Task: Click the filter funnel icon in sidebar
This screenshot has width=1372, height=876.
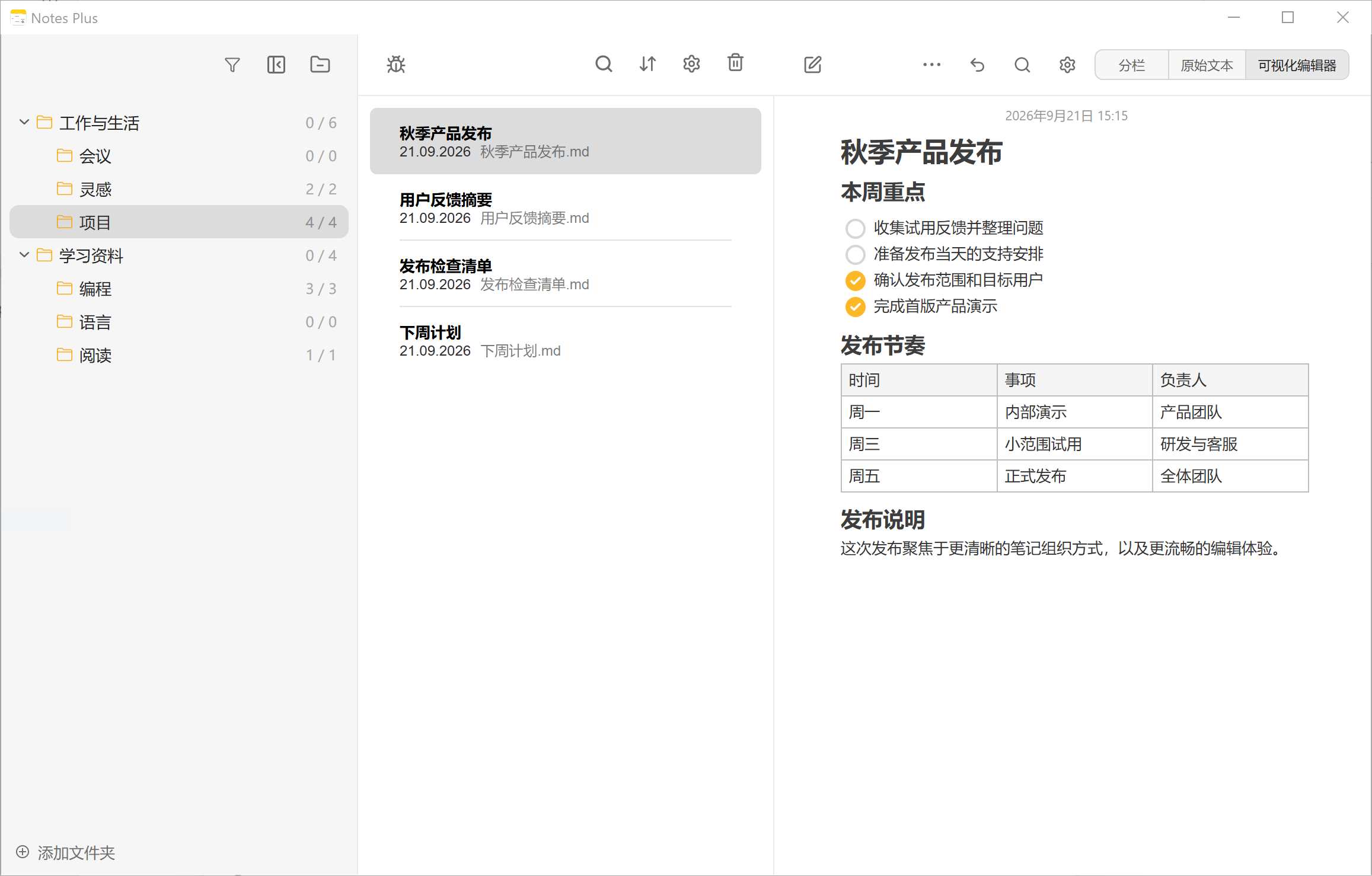Action: pos(232,65)
